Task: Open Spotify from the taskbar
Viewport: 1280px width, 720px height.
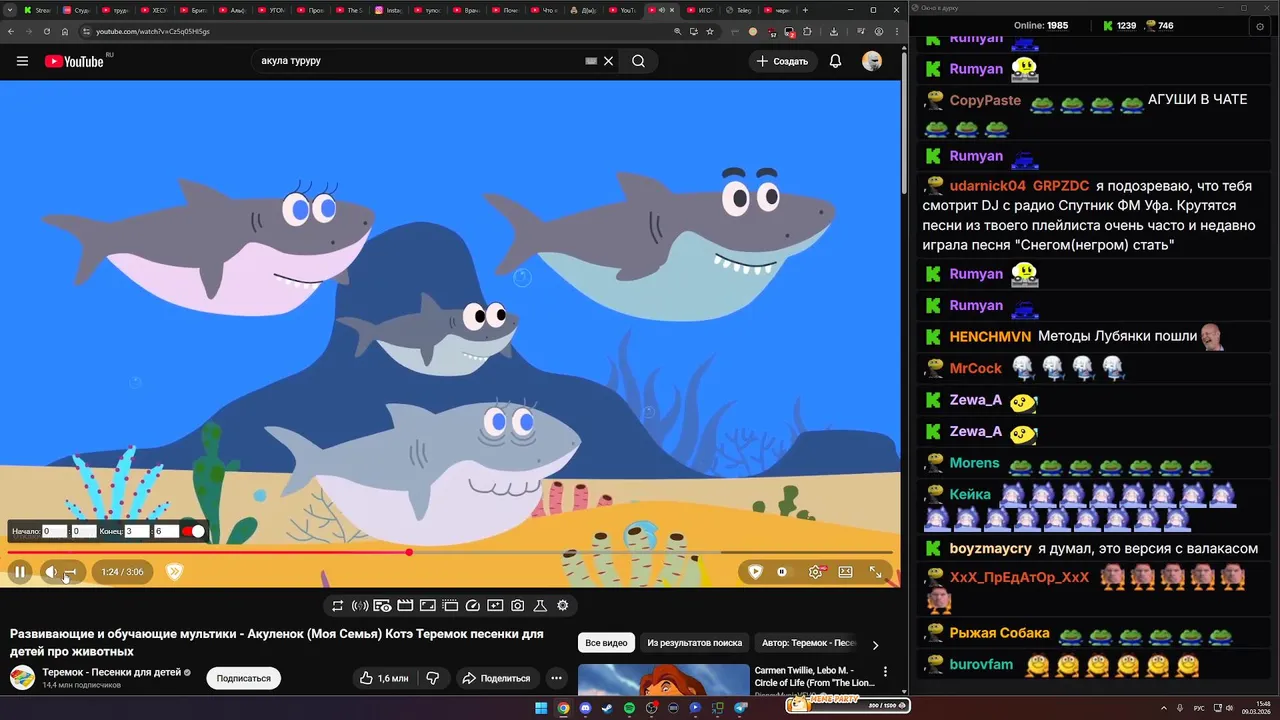Action: pos(629,708)
